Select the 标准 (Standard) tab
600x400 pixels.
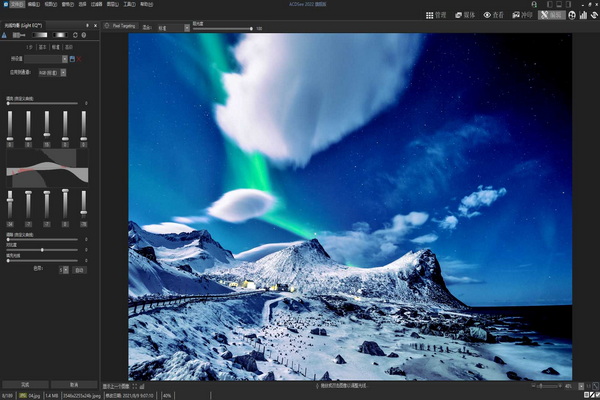(x=55, y=47)
